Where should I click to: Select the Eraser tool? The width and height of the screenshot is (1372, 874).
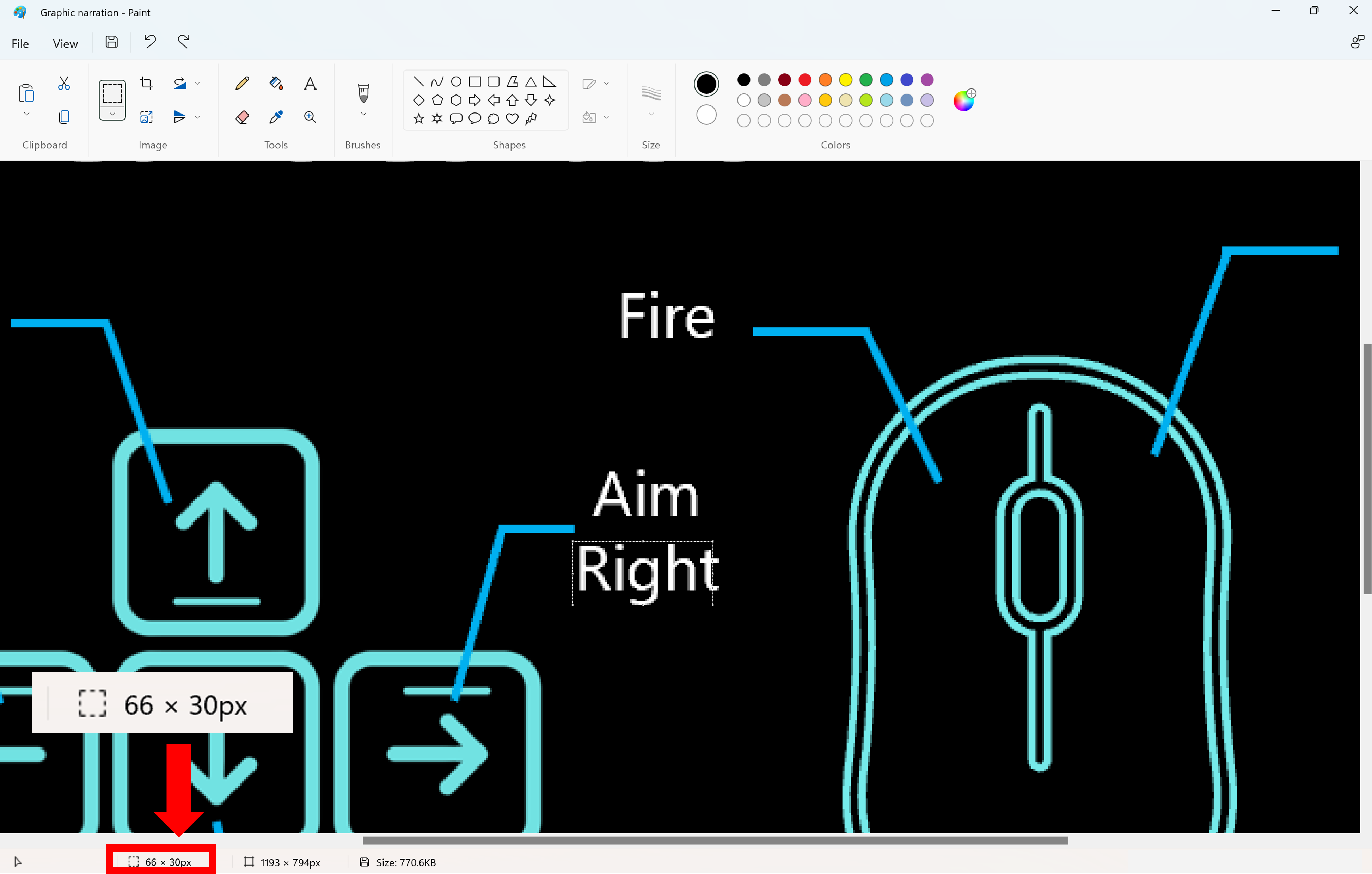point(242,117)
